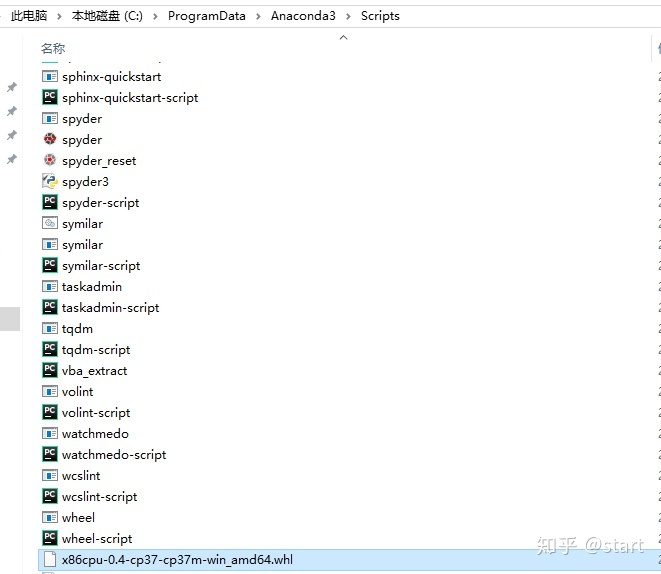Click the volint application icon

click(x=50, y=392)
